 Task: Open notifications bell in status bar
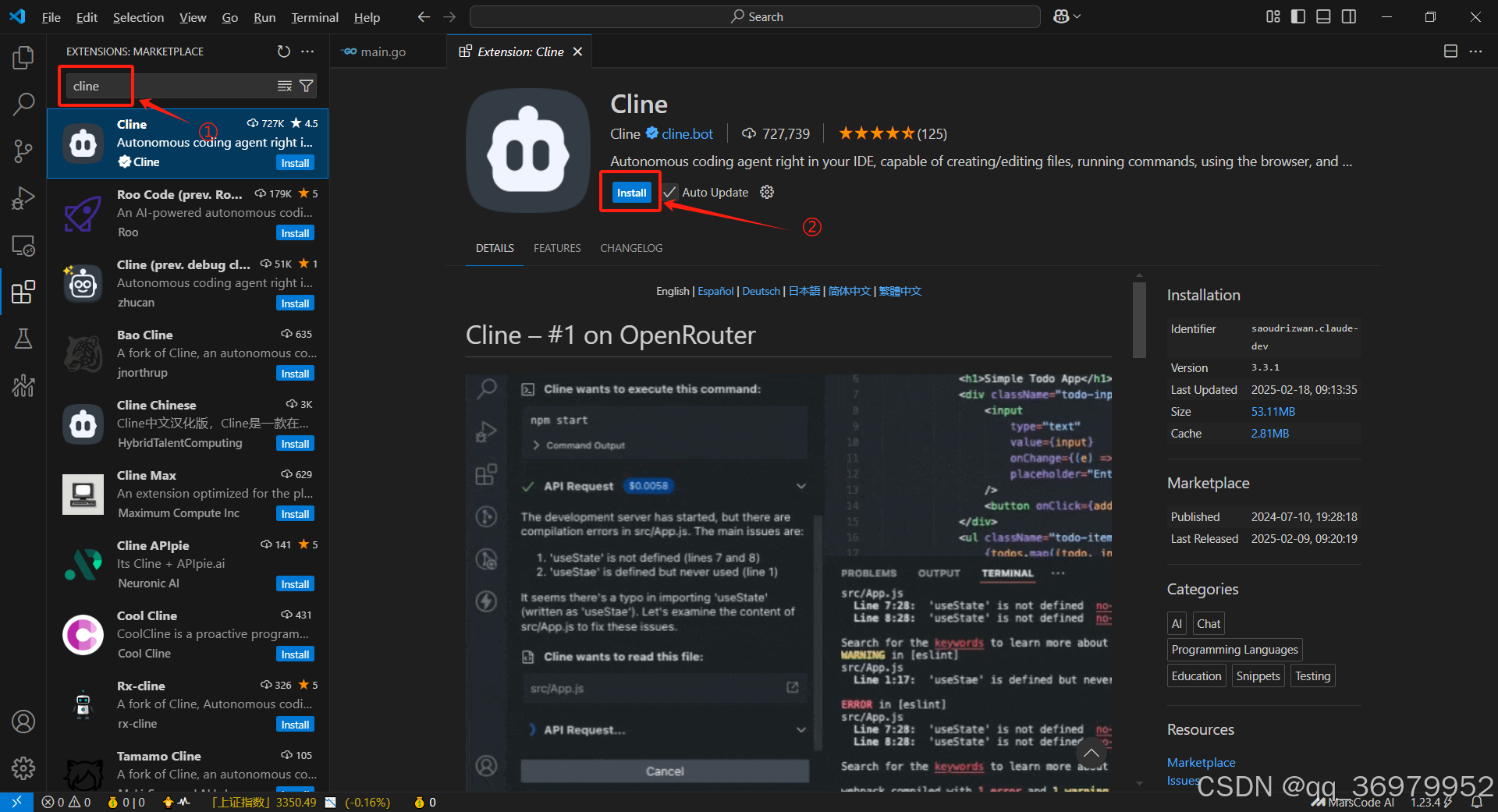1477,802
